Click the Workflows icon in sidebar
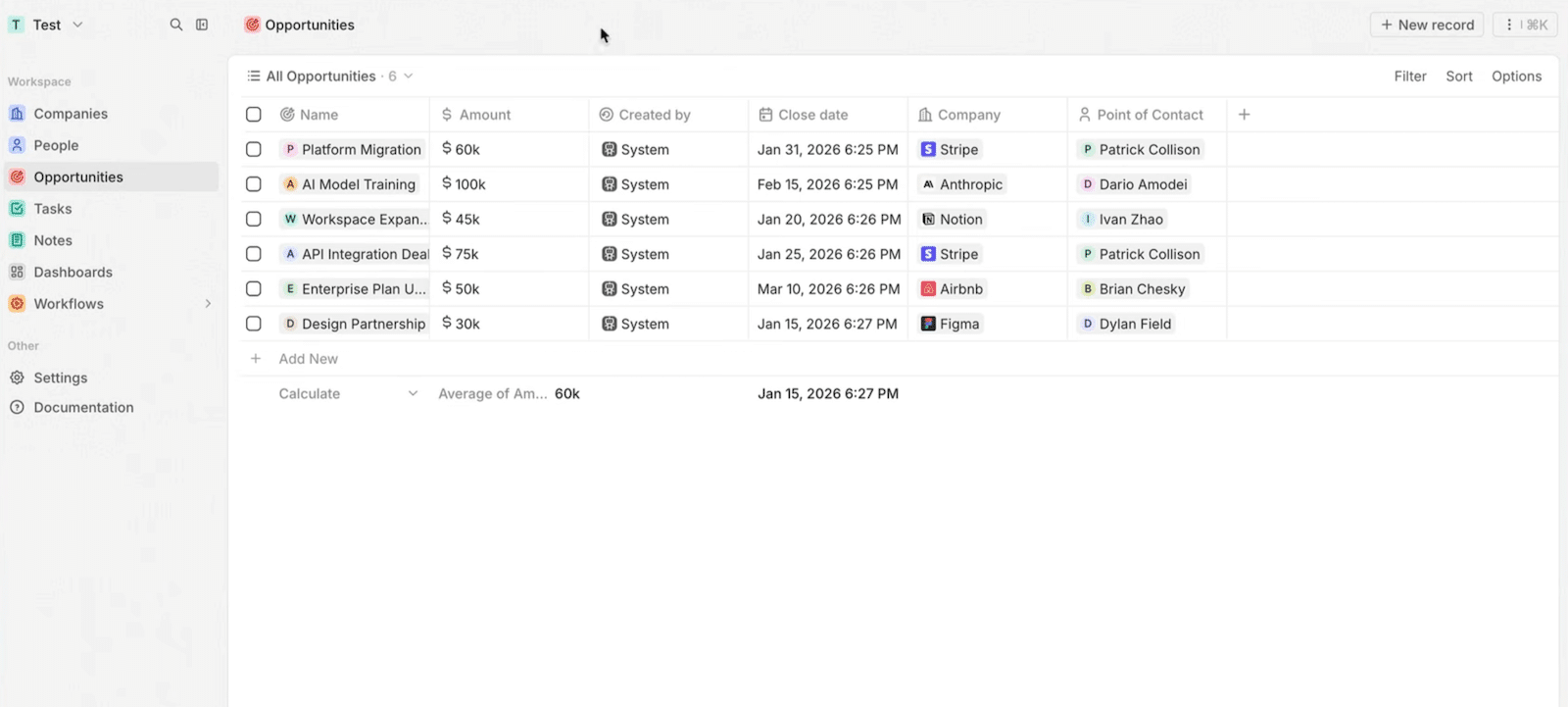The width and height of the screenshot is (1568, 707). [x=17, y=304]
